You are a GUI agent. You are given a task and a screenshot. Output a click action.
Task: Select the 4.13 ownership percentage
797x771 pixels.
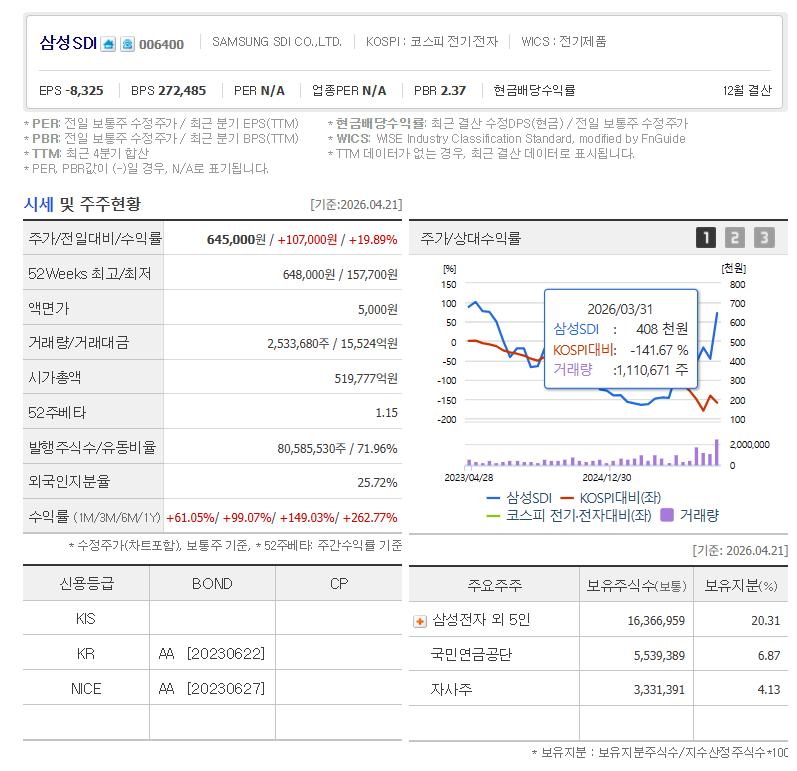[x=769, y=690]
